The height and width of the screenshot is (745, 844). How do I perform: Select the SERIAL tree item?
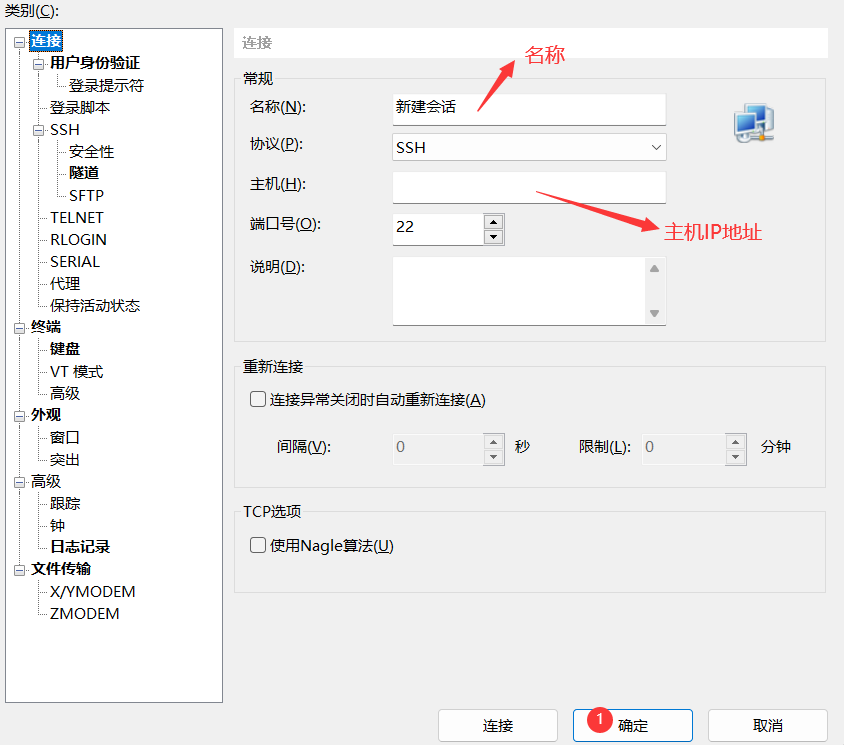coord(75,262)
